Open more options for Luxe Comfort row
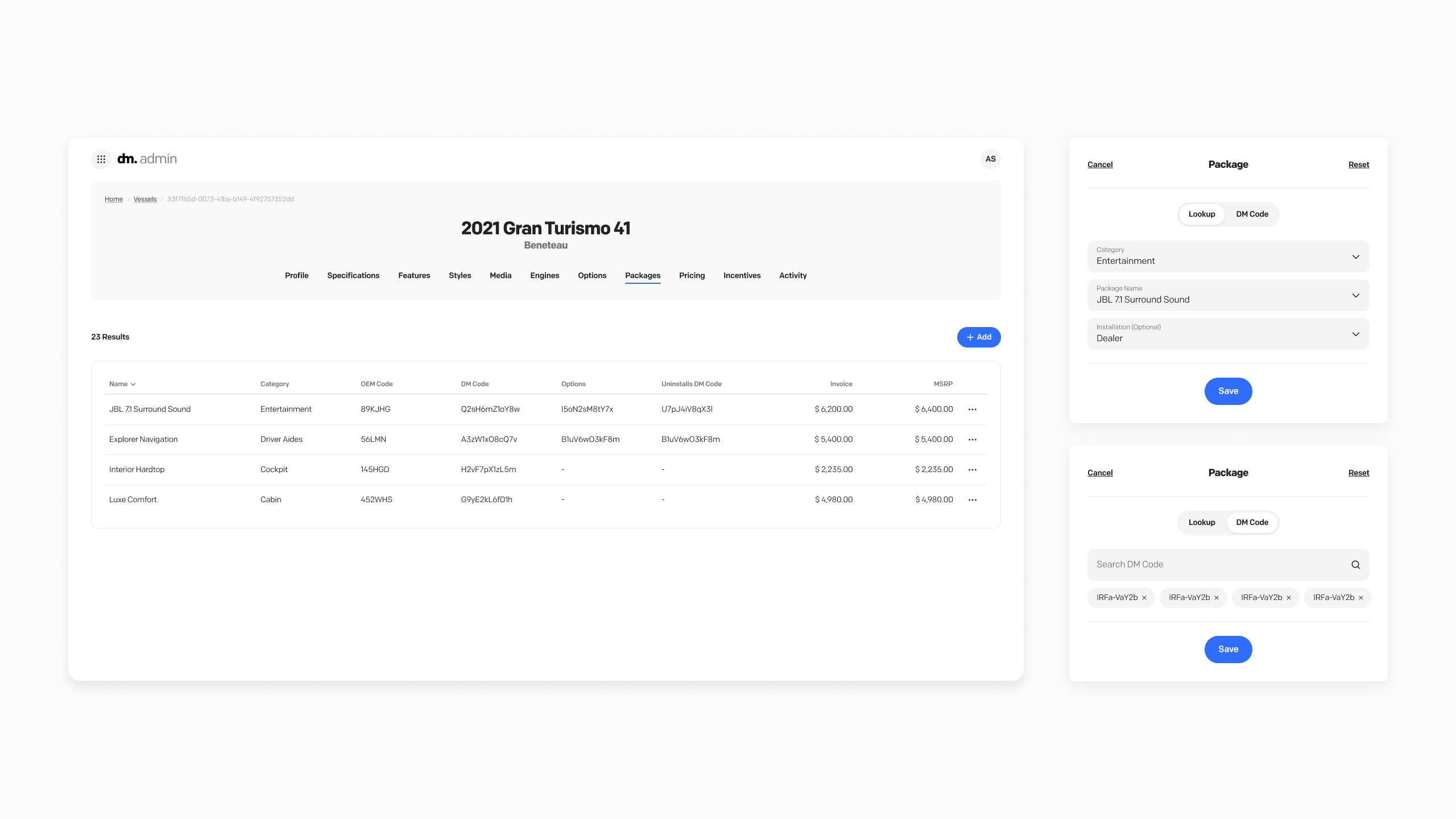 click(x=973, y=500)
